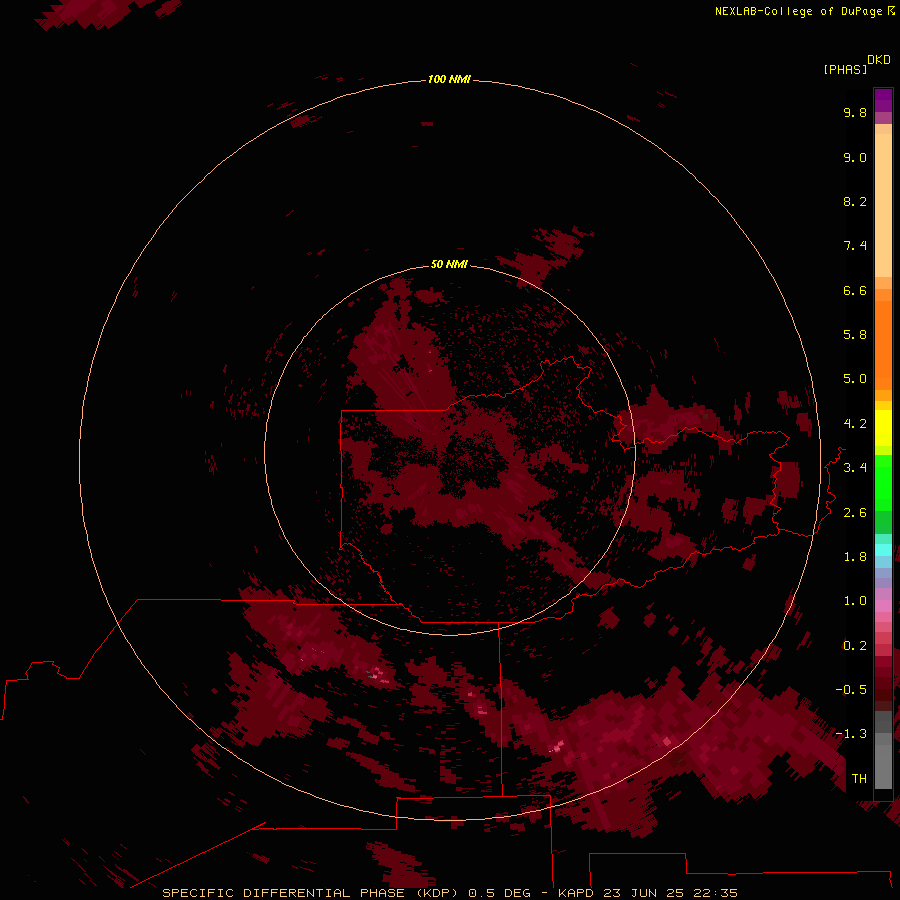Click the 5.8 value on the color scale

[855, 335]
